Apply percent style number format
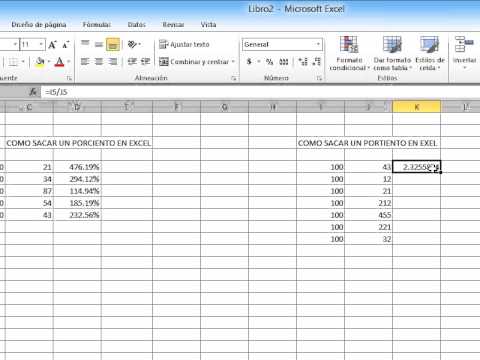480x360 pixels. click(x=269, y=62)
